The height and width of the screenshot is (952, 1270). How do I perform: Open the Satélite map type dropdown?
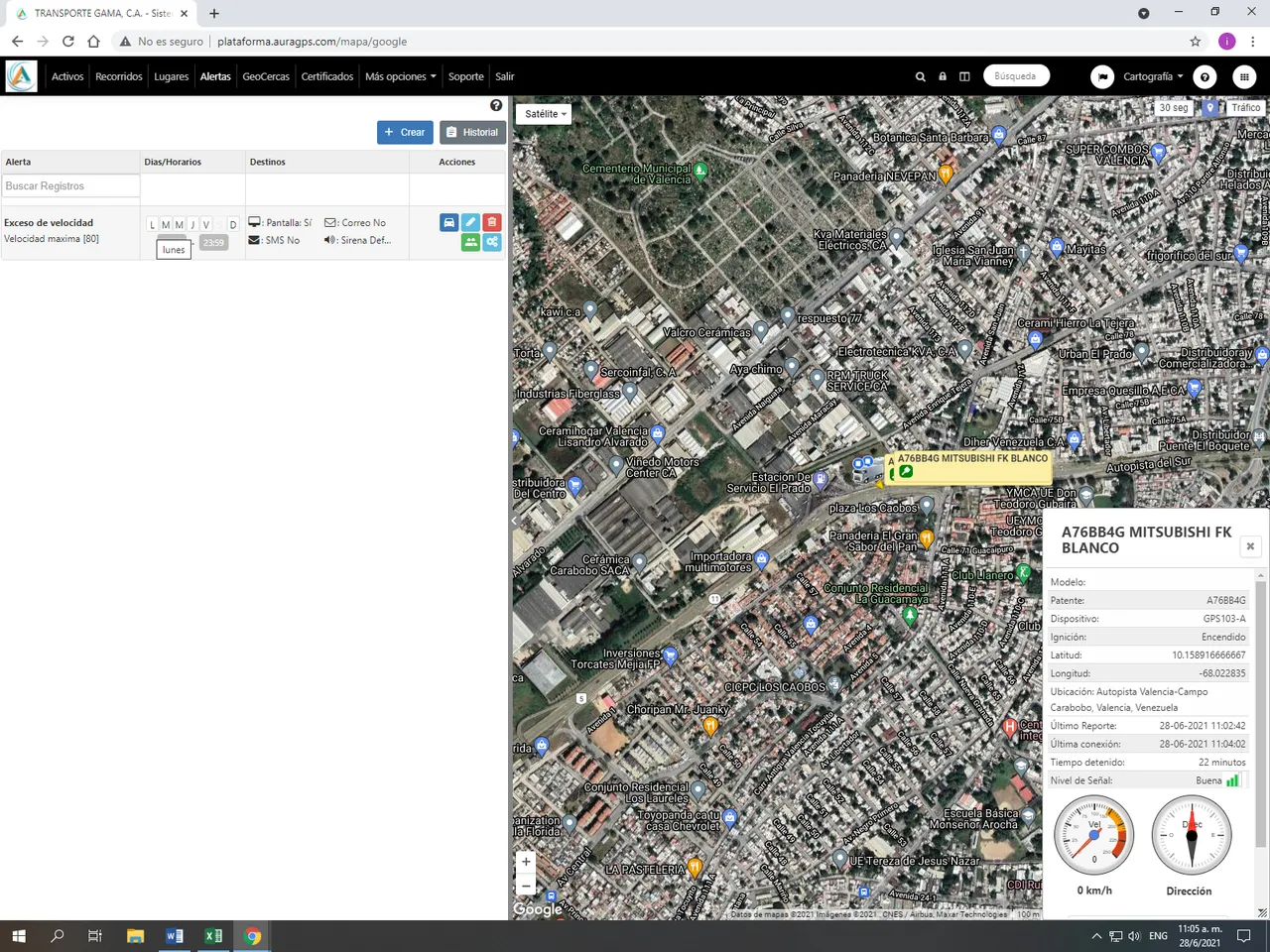(x=545, y=114)
